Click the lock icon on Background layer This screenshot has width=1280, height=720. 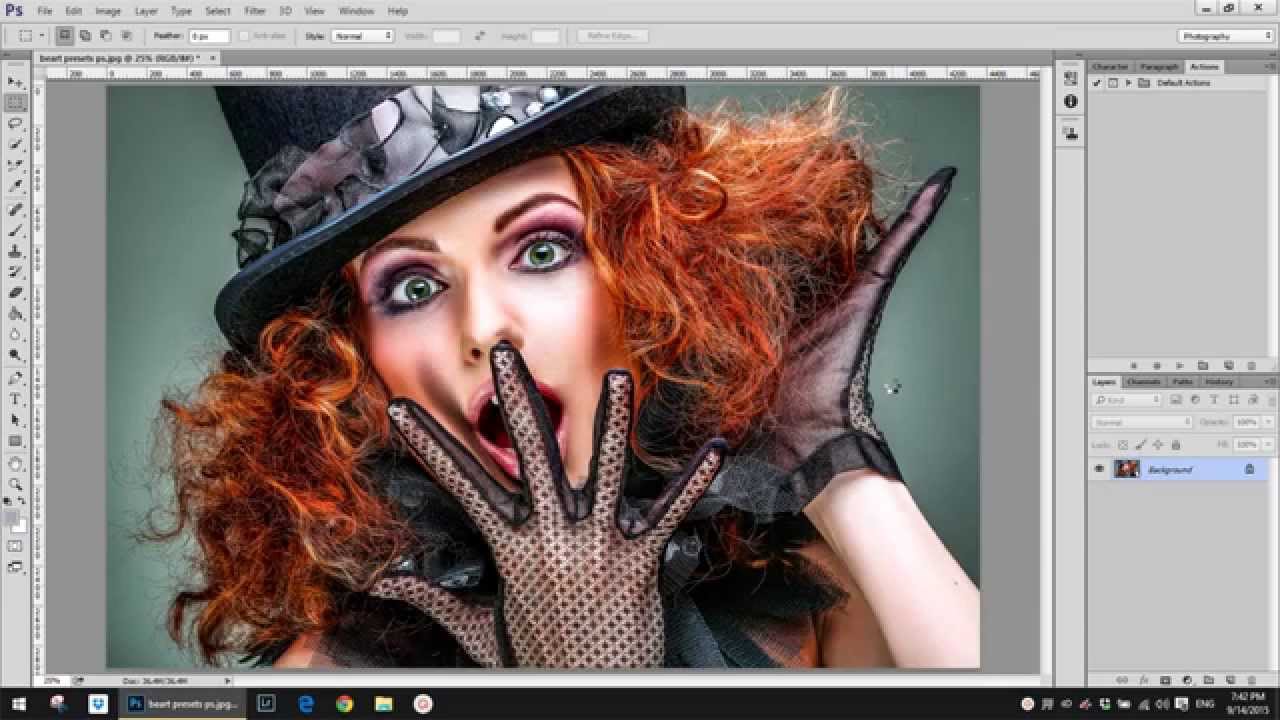1249,469
